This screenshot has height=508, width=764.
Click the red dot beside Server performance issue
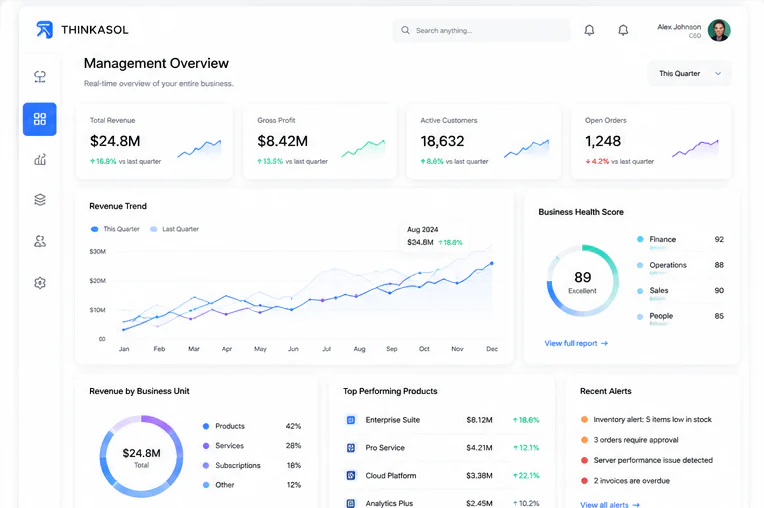coord(584,460)
